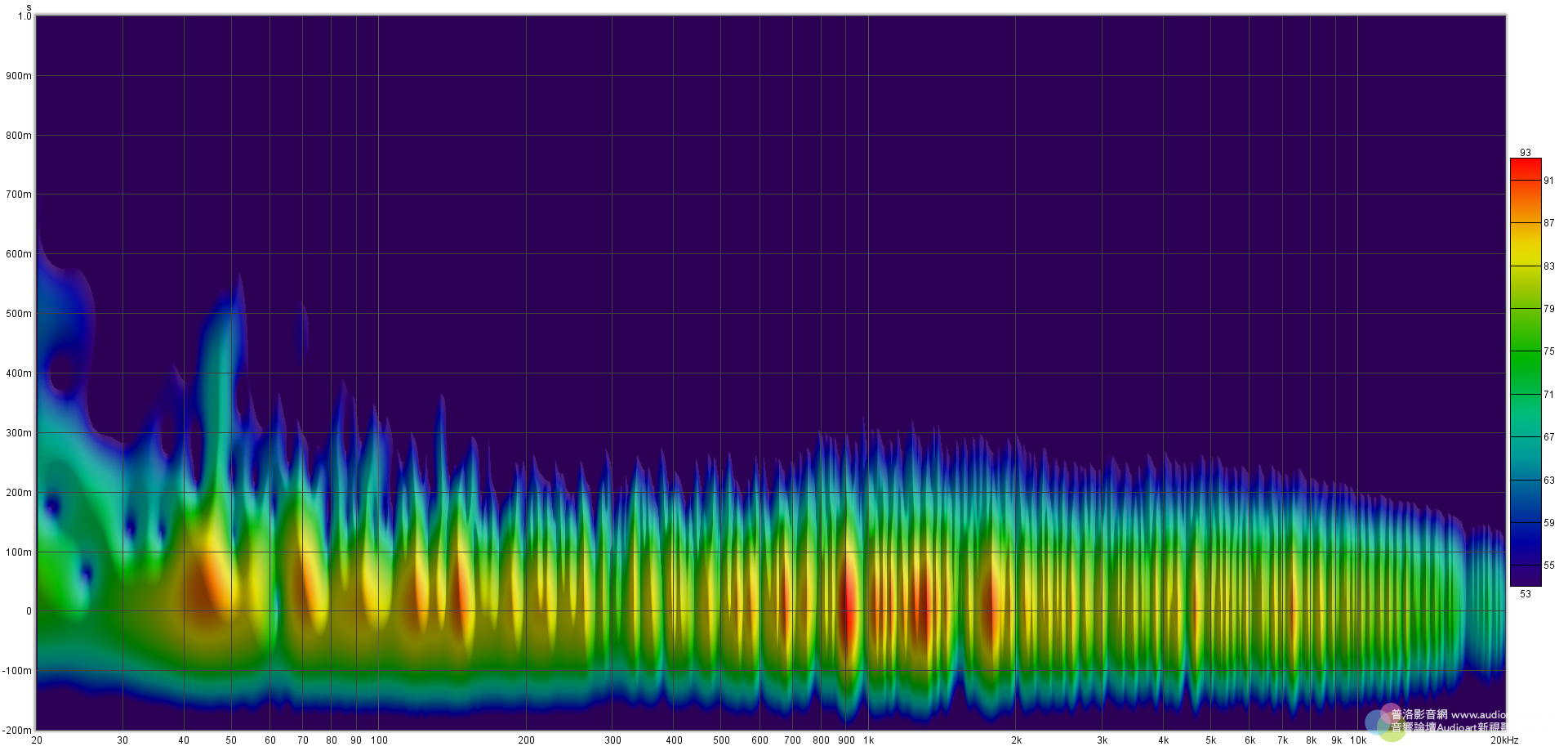
Task: Pick the 50 Hz frequency-axis label
Action: pos(231,740)
